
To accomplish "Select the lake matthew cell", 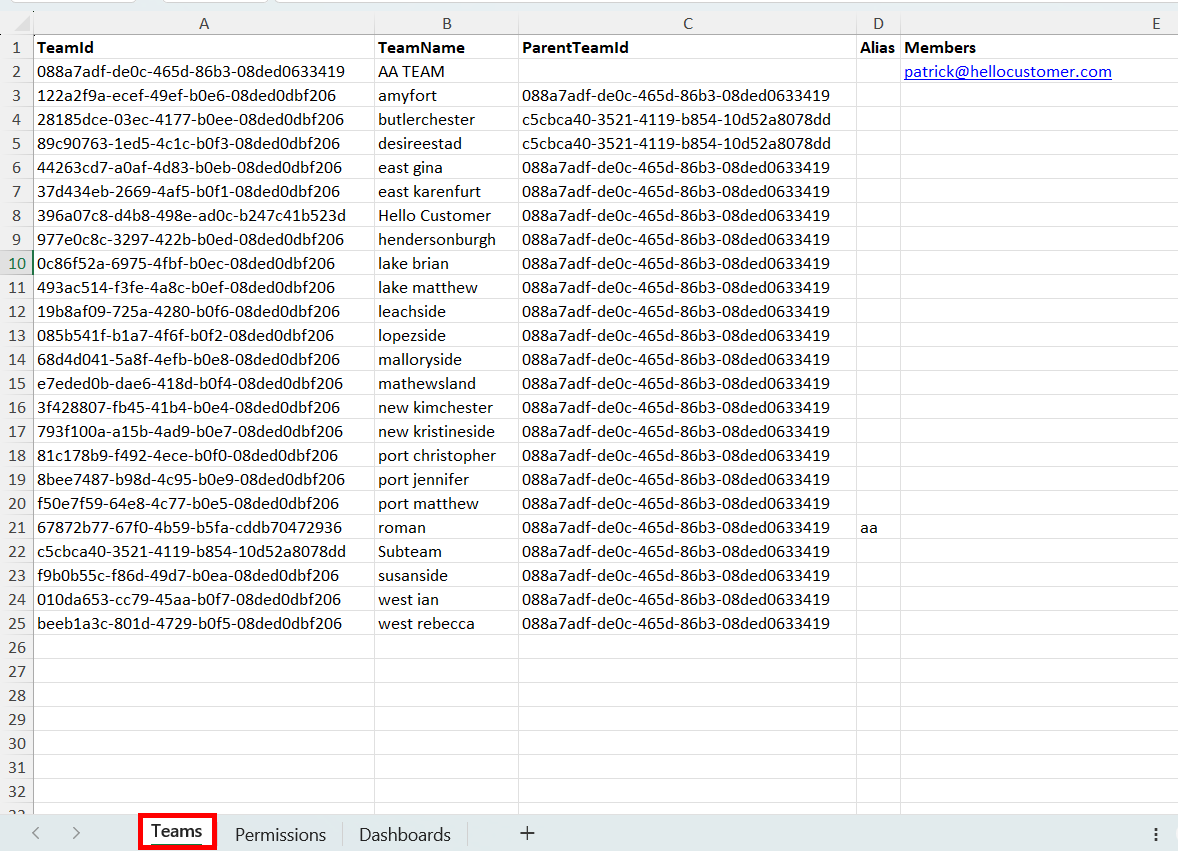I will pos(446,288).
